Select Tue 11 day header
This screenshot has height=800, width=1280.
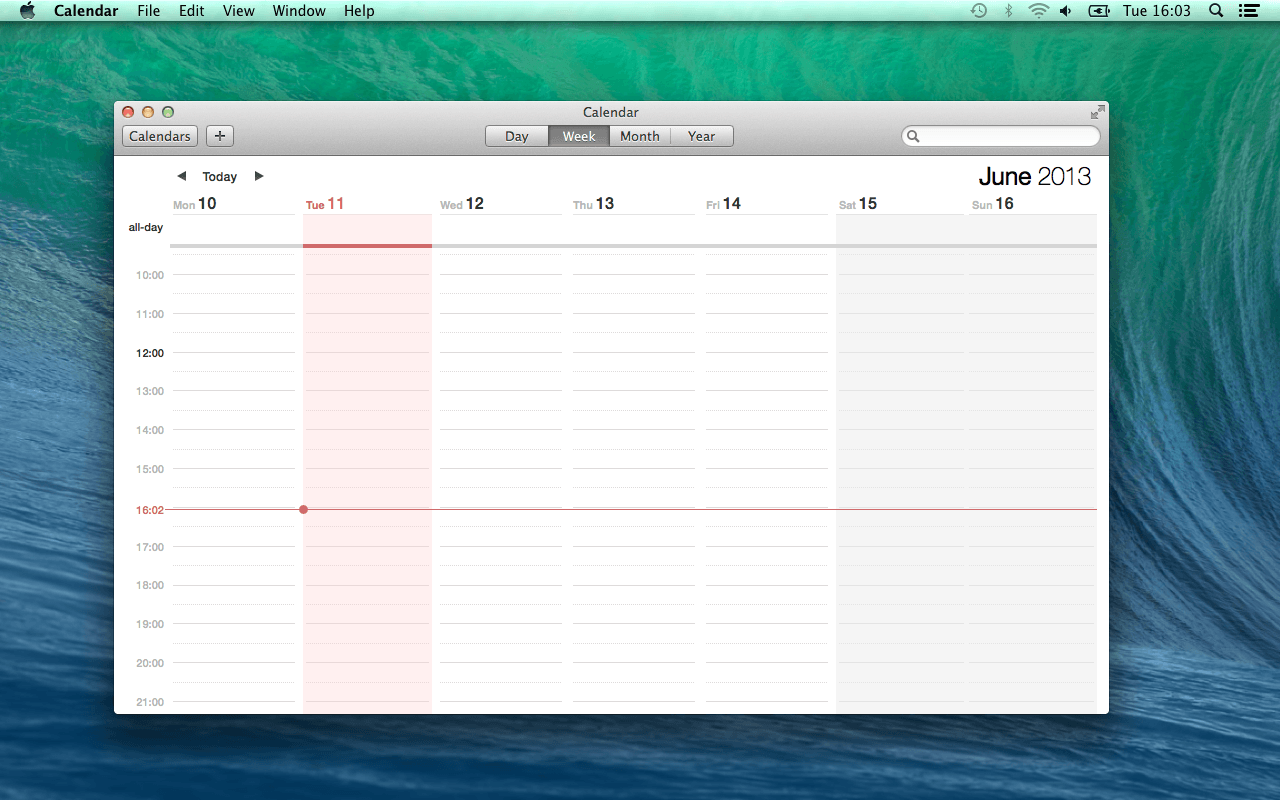[325, 204]
